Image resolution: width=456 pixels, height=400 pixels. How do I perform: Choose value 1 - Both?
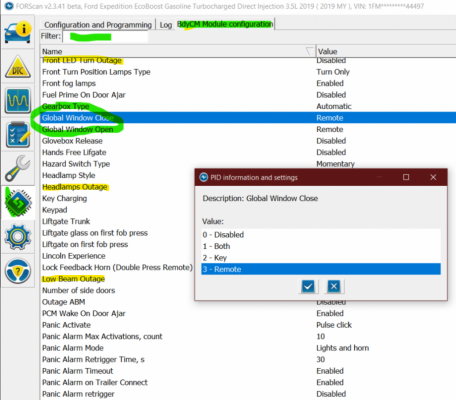tap(321, 246)
